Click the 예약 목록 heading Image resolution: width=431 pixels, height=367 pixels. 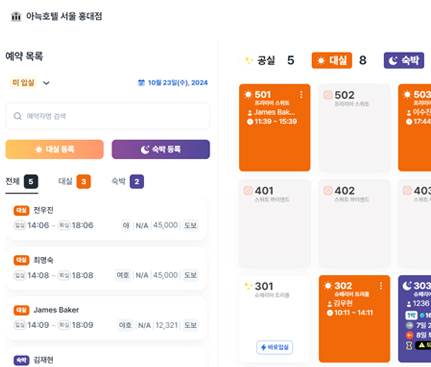point(24,56)
